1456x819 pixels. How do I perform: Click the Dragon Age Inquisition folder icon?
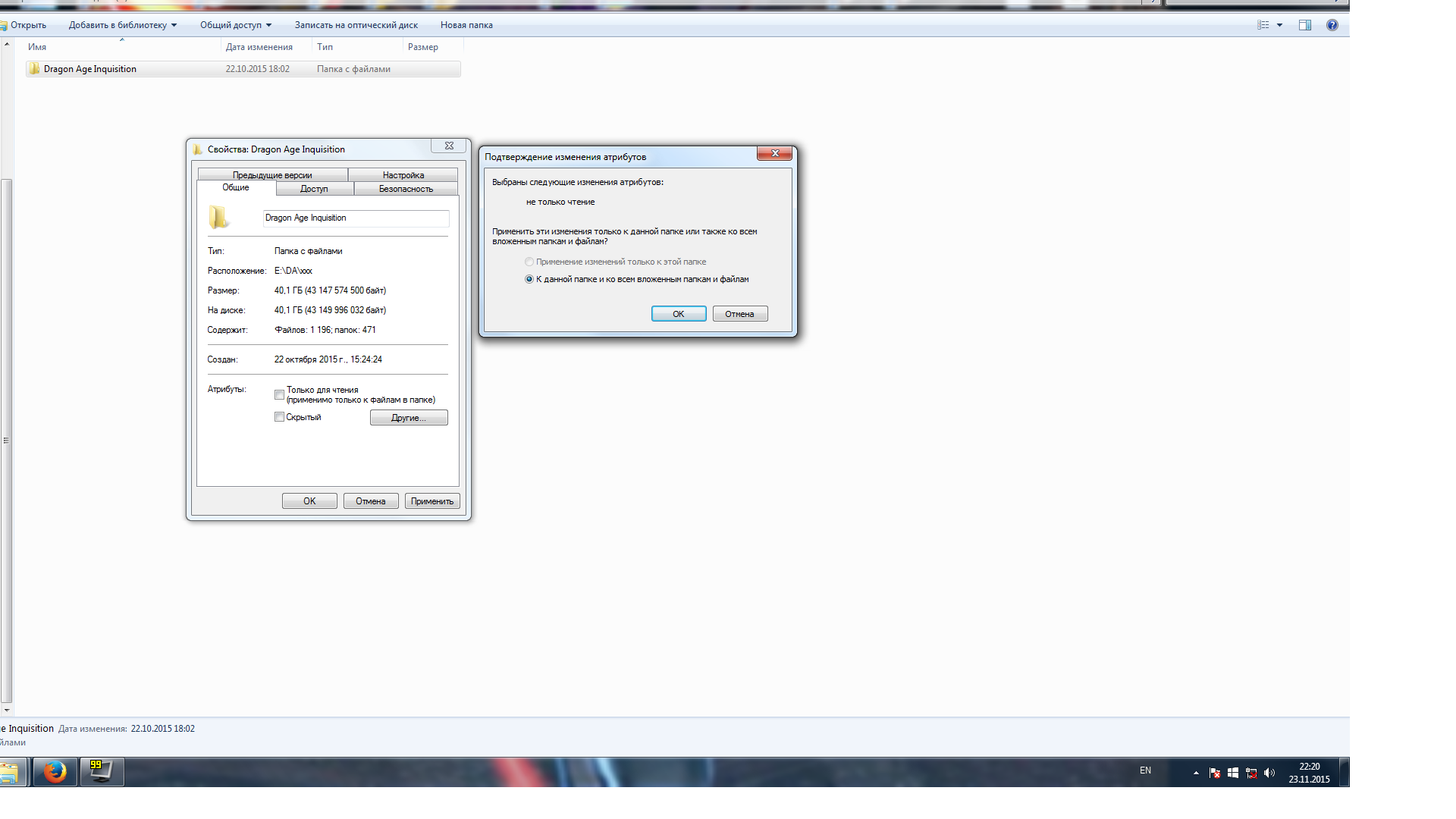click(x=34, y=69)
